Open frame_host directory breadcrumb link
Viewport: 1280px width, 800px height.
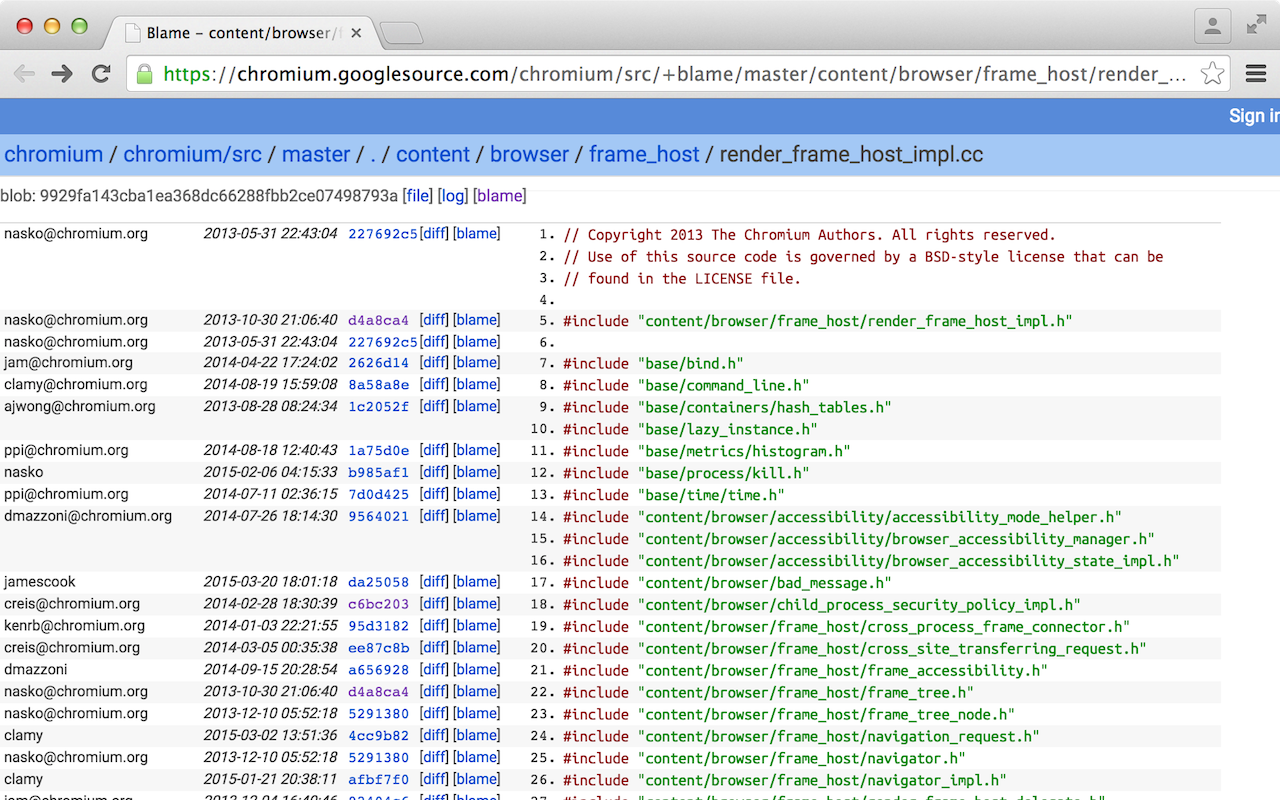click(644, 155)
